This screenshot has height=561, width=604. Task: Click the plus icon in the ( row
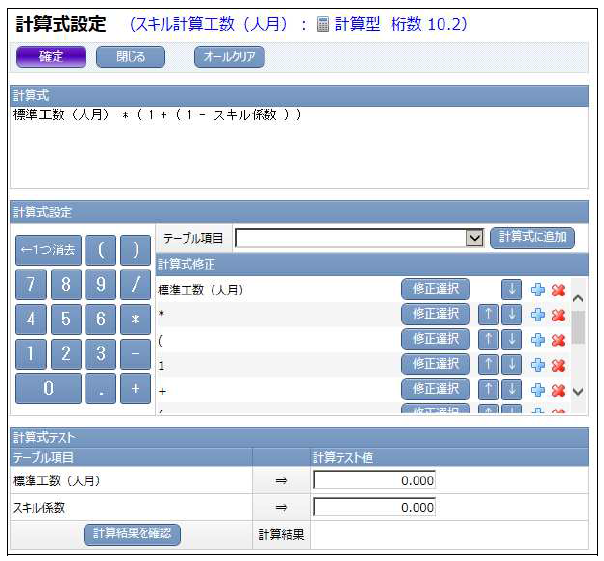[x=538, y=340]
